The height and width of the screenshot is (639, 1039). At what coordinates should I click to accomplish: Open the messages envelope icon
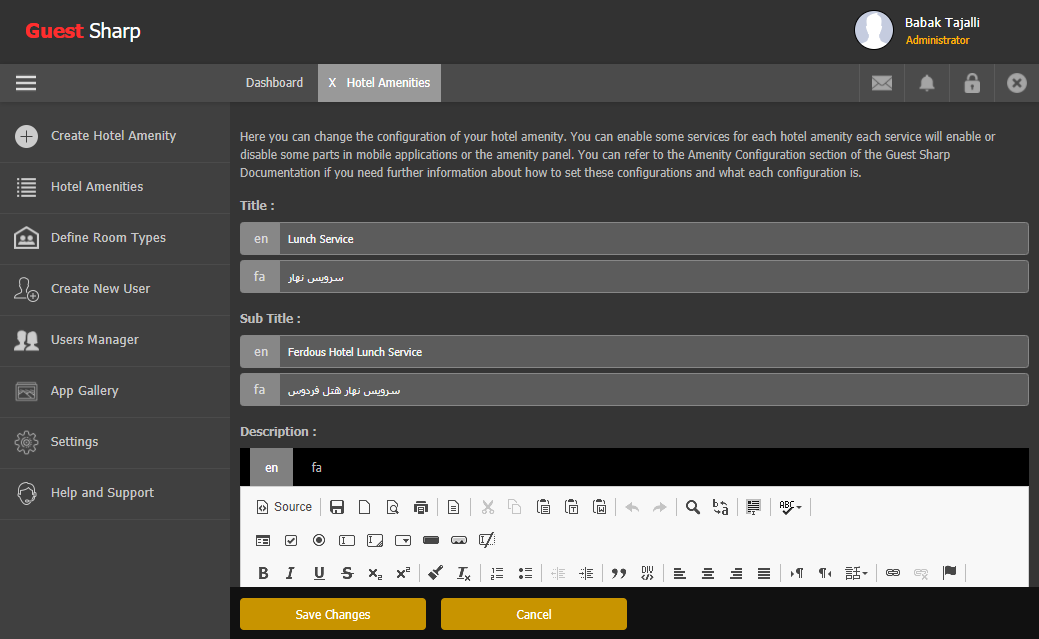[881, 83]
